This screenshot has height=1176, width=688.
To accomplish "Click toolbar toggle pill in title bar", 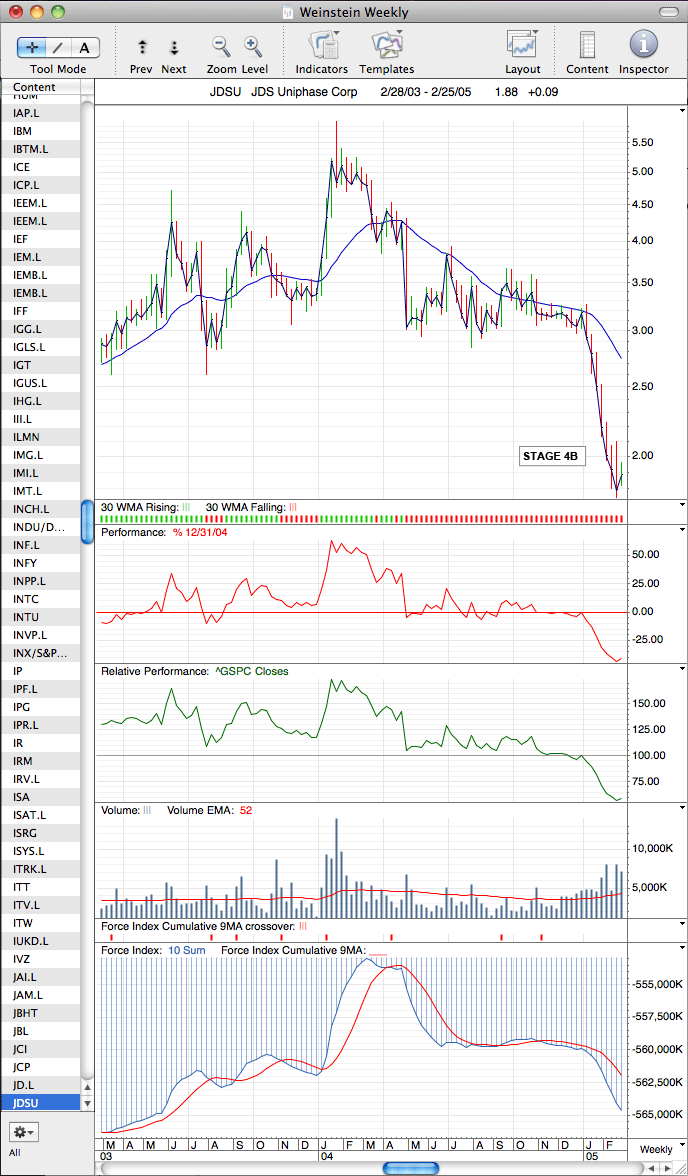I will [x=668, y=12].
